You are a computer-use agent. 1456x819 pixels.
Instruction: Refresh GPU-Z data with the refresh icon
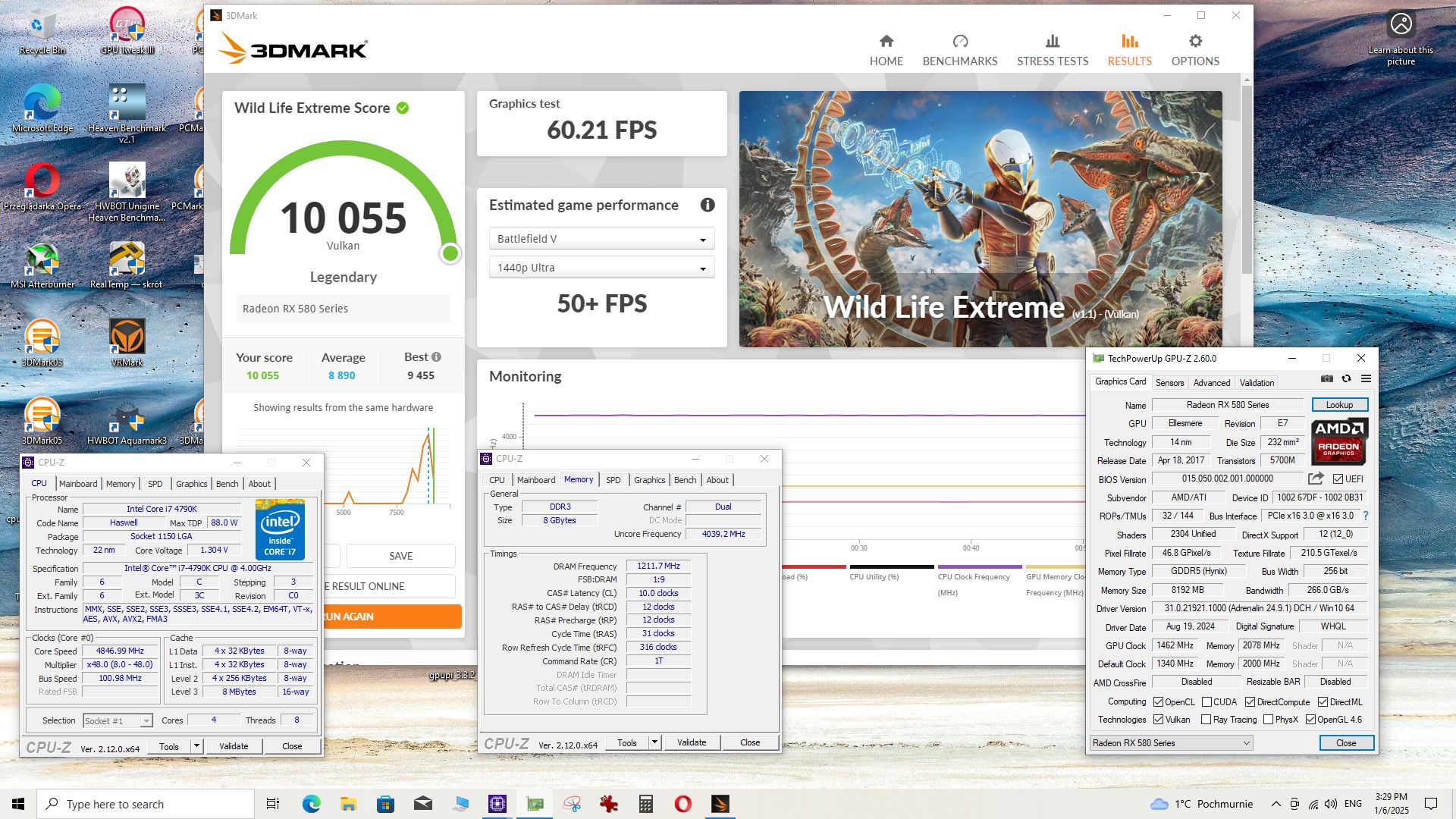point(1346,378)
